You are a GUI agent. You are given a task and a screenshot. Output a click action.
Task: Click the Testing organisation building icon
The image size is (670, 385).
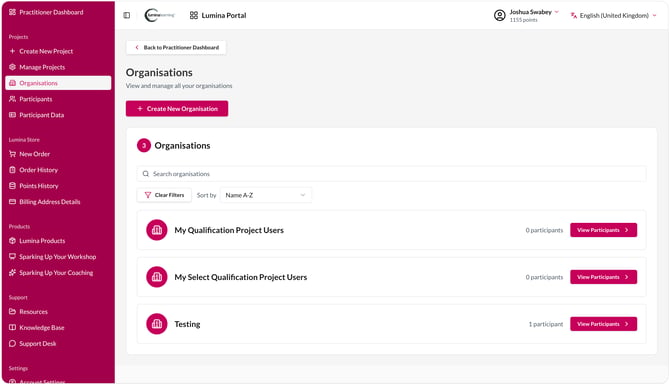coord(157,324)
